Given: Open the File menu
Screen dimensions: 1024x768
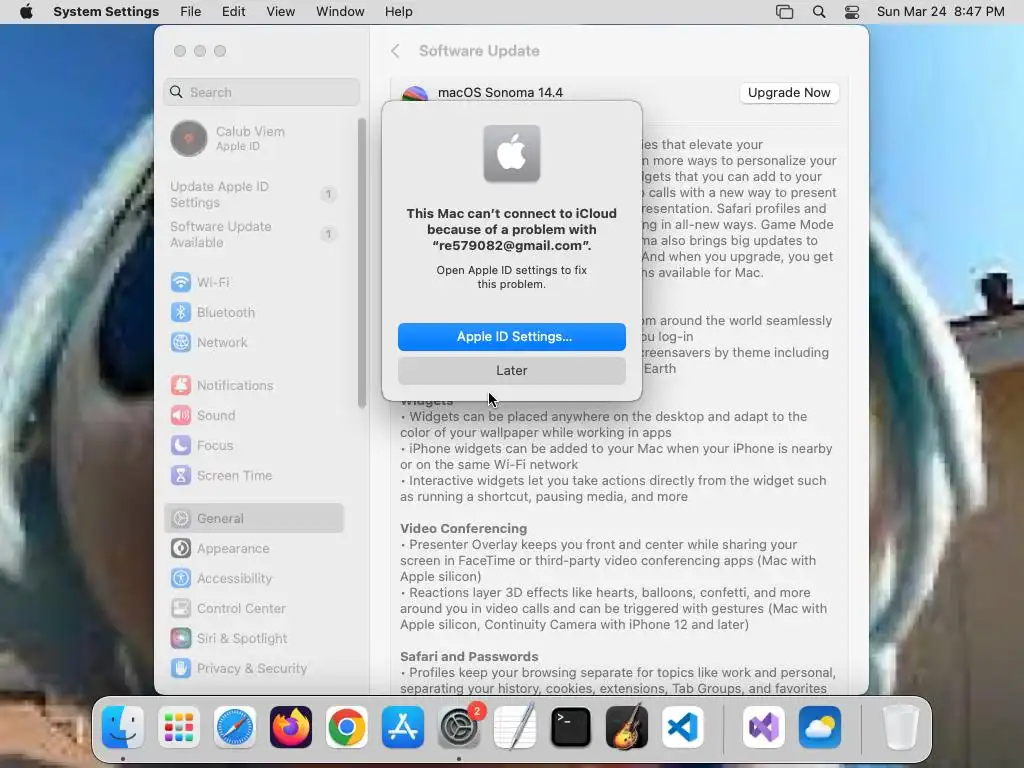Looking at the screenshot, I should 191,12.
